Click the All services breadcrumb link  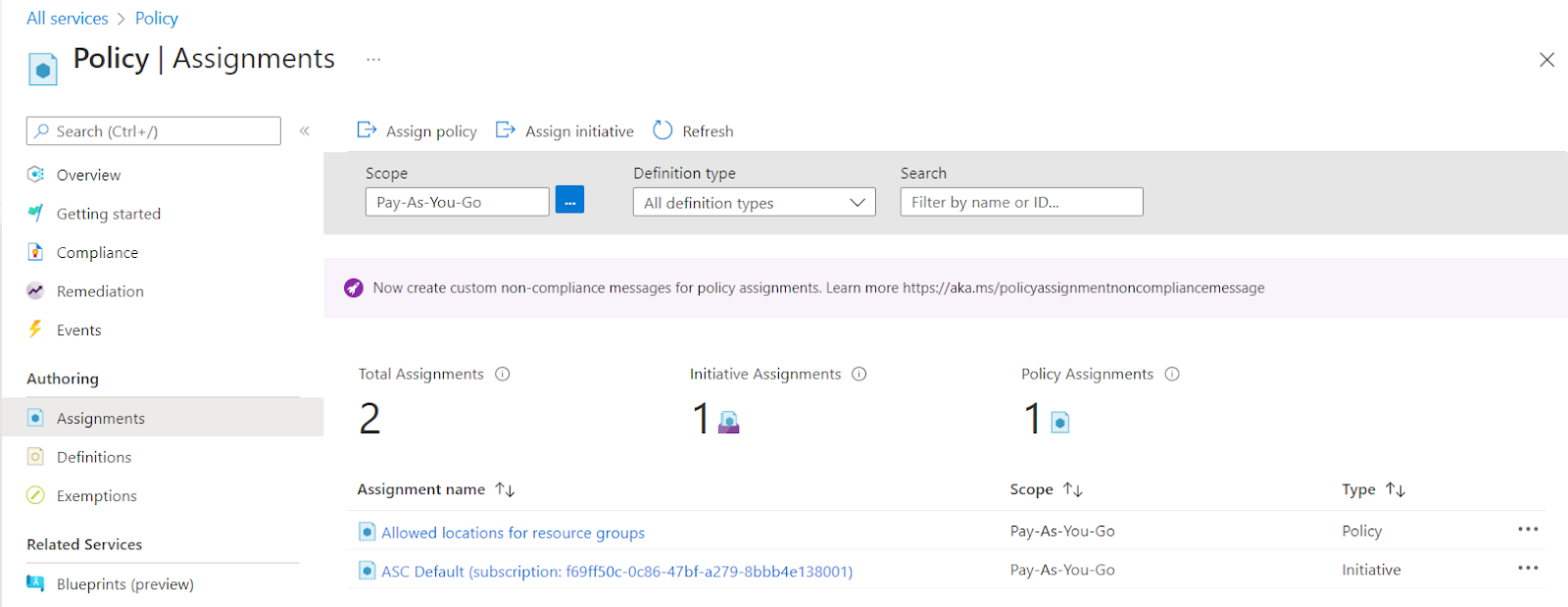[68, 19]
